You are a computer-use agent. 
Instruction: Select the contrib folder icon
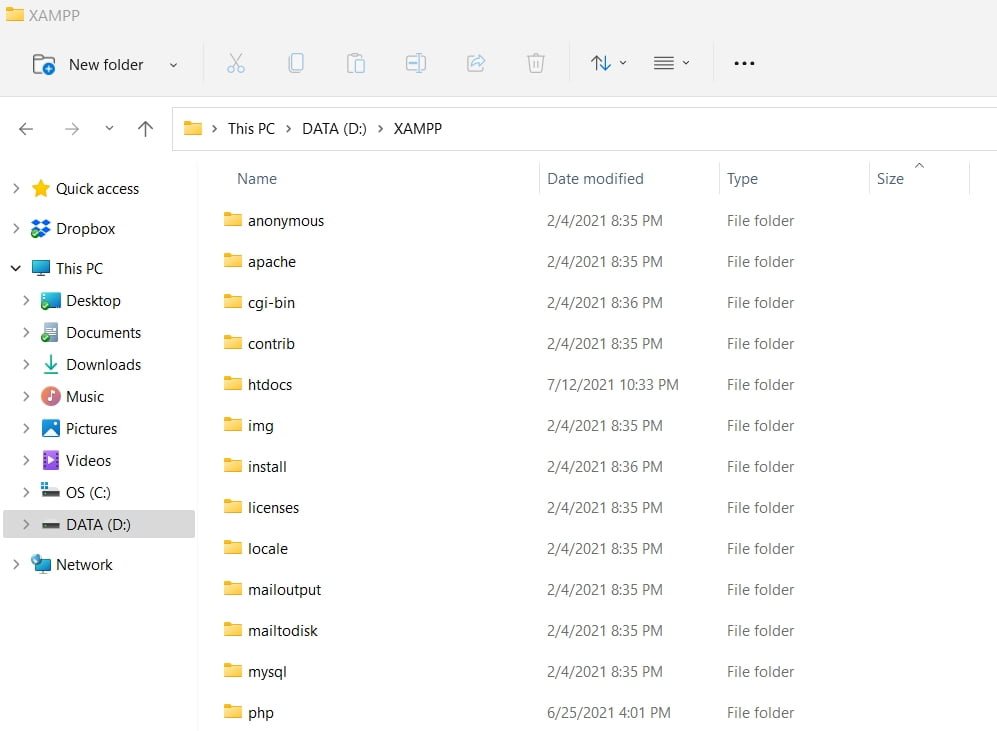pos(233,343)
